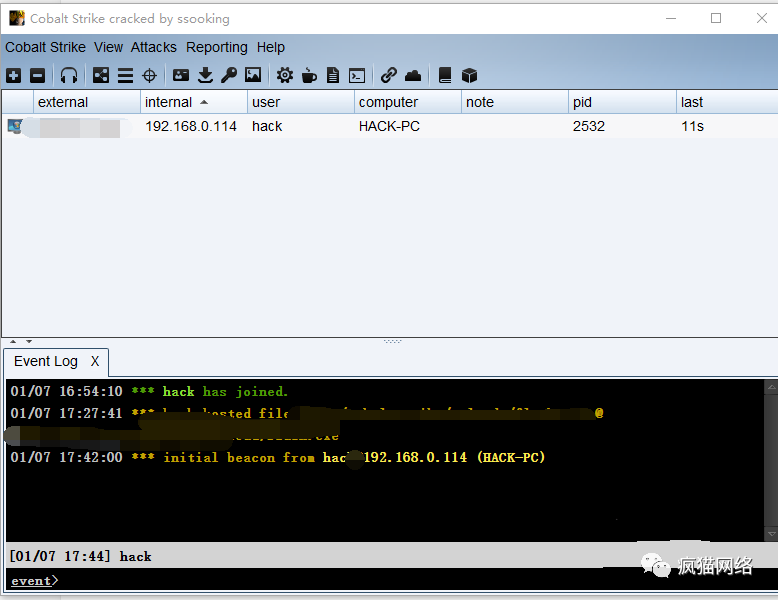Image resolution: width=778 pixels, height=600 pixels.
Task: Open Downloaded files arrow icon
Action: pyautogui.click(x=205, y=75)
